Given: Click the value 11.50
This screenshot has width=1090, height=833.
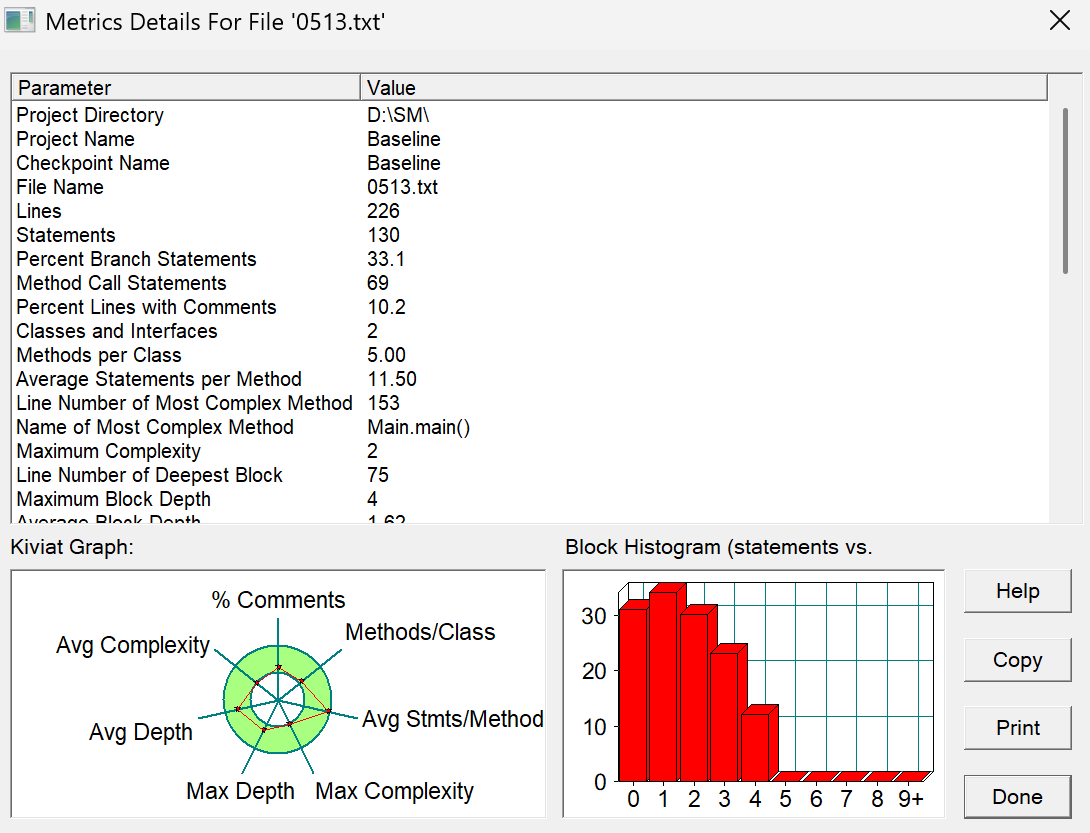Looking at the screenshot, I should pyautogui.click(x=392, y=379).
